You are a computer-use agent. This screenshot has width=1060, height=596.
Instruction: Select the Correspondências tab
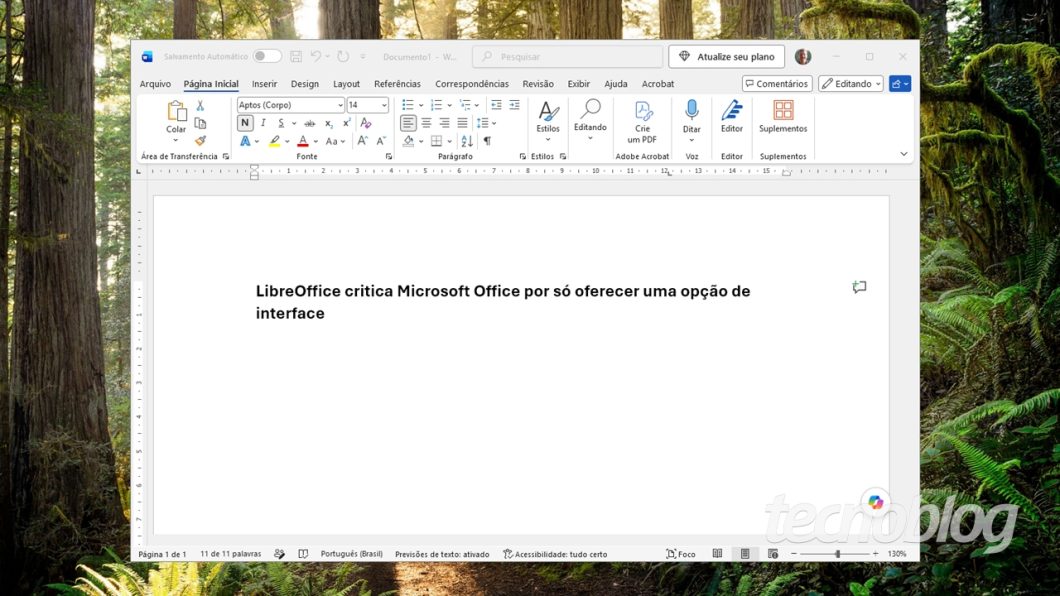click(x=472, y=84)
